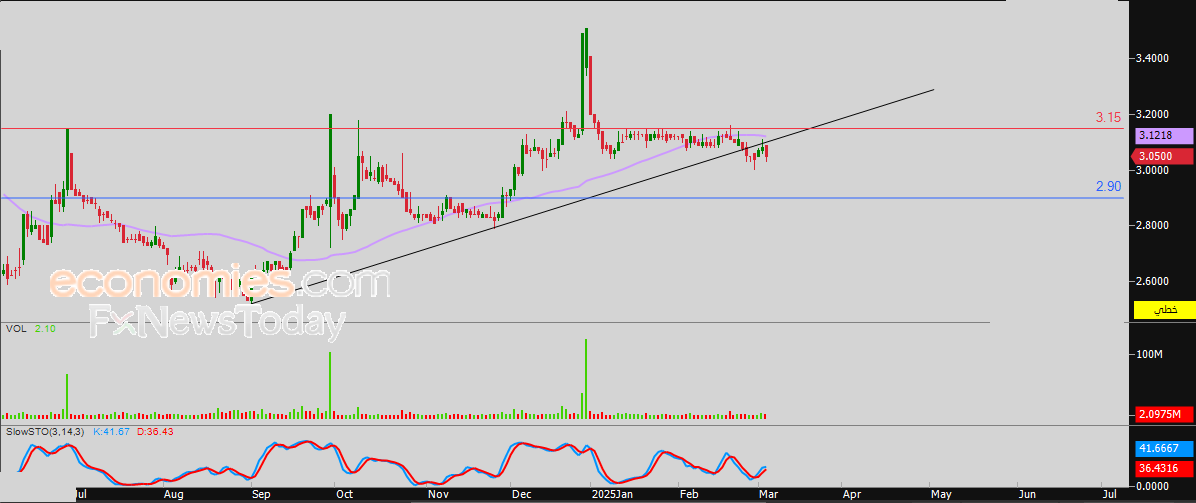Screen dimensions: 1196x503
Task: Click the Aug date label
Action: pos(174,495)
